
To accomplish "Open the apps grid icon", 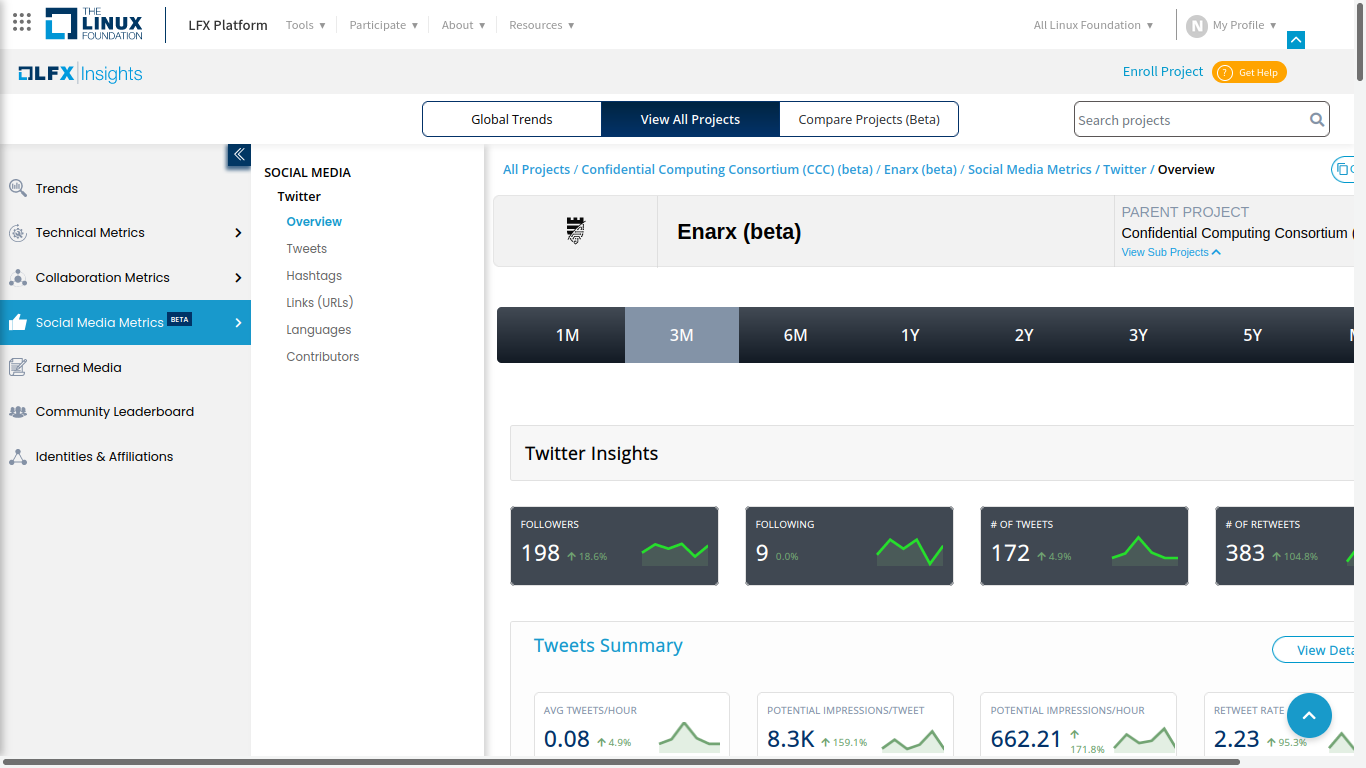I will click(x=22, y=22).
